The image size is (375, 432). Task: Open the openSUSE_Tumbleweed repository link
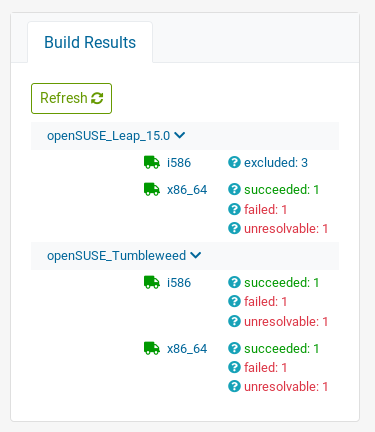116,256
